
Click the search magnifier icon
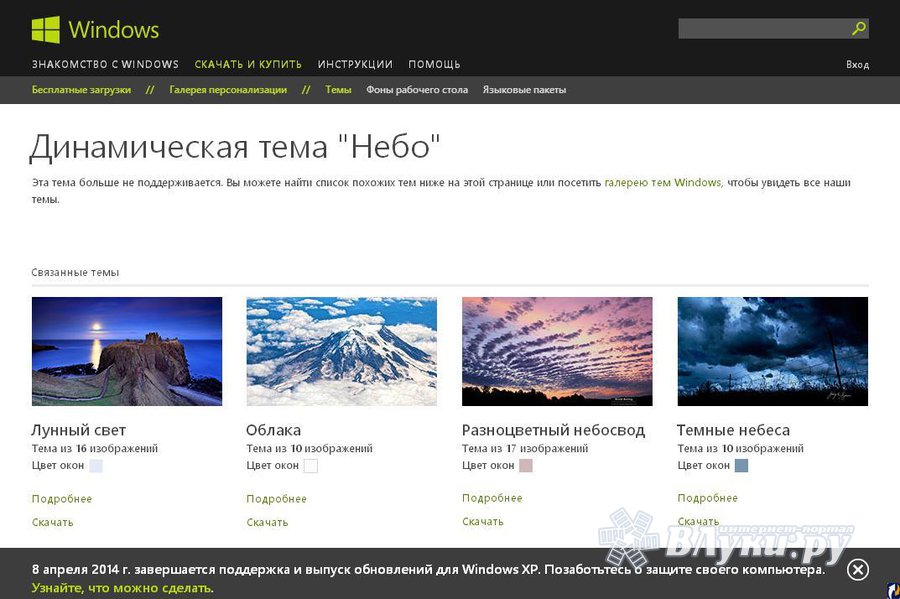click(x=858, y=28)
